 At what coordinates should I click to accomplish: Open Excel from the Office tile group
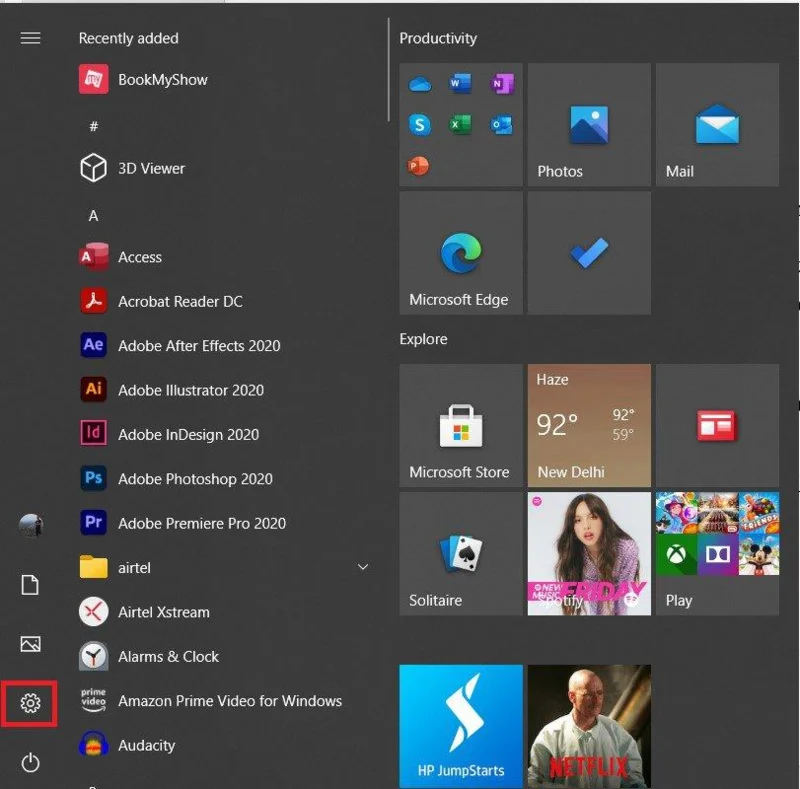coord(460,125)
